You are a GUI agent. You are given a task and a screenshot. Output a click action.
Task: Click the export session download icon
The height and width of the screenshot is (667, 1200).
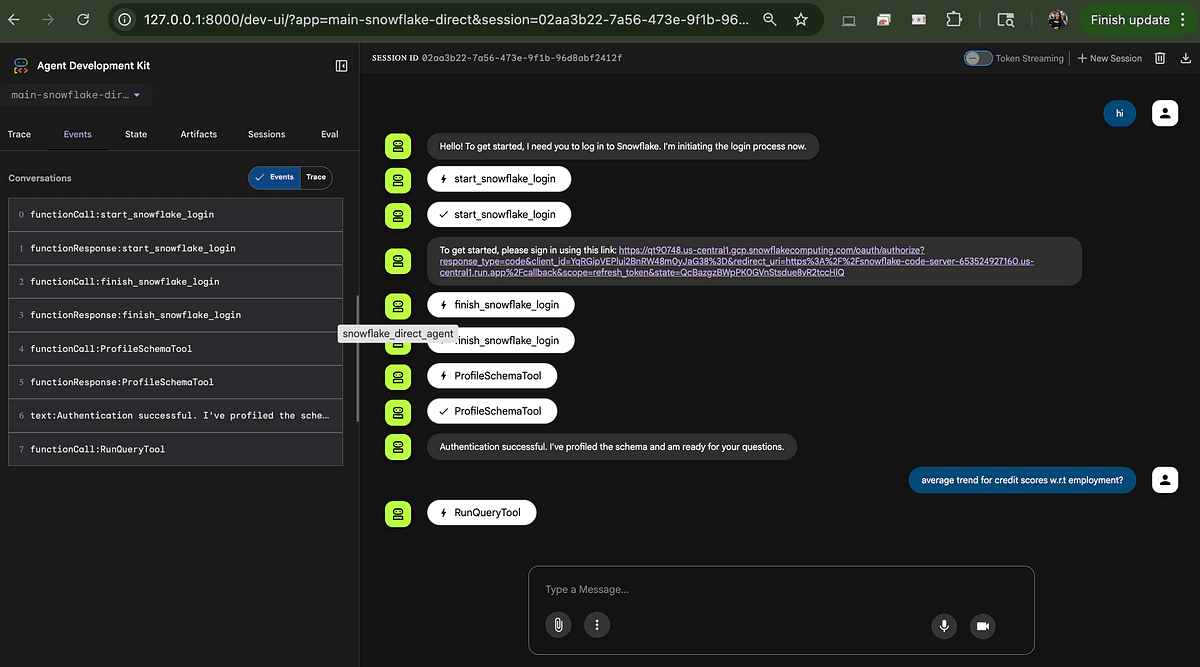coord(1186,58)
